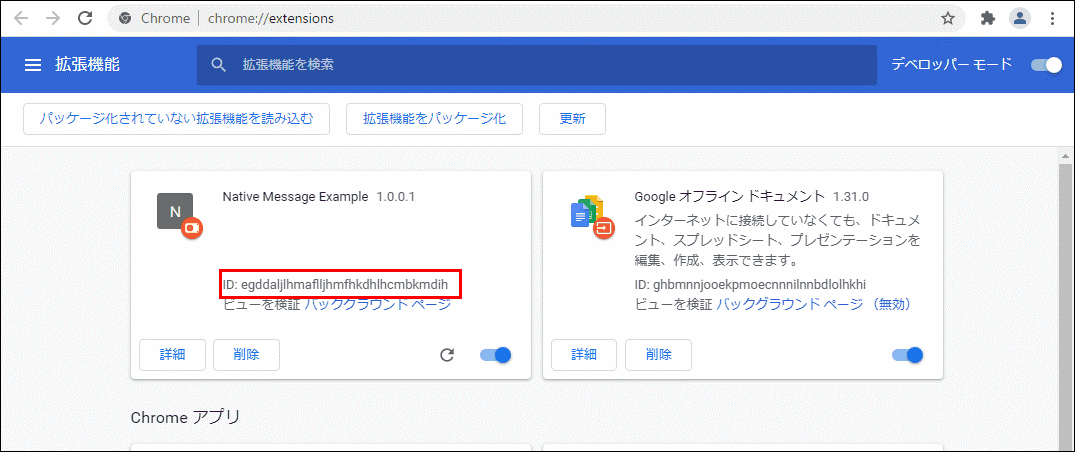This screenshot has height=452, width=1075.
Task: Click the browser forward arrow
Action: (x=53, y=19)
